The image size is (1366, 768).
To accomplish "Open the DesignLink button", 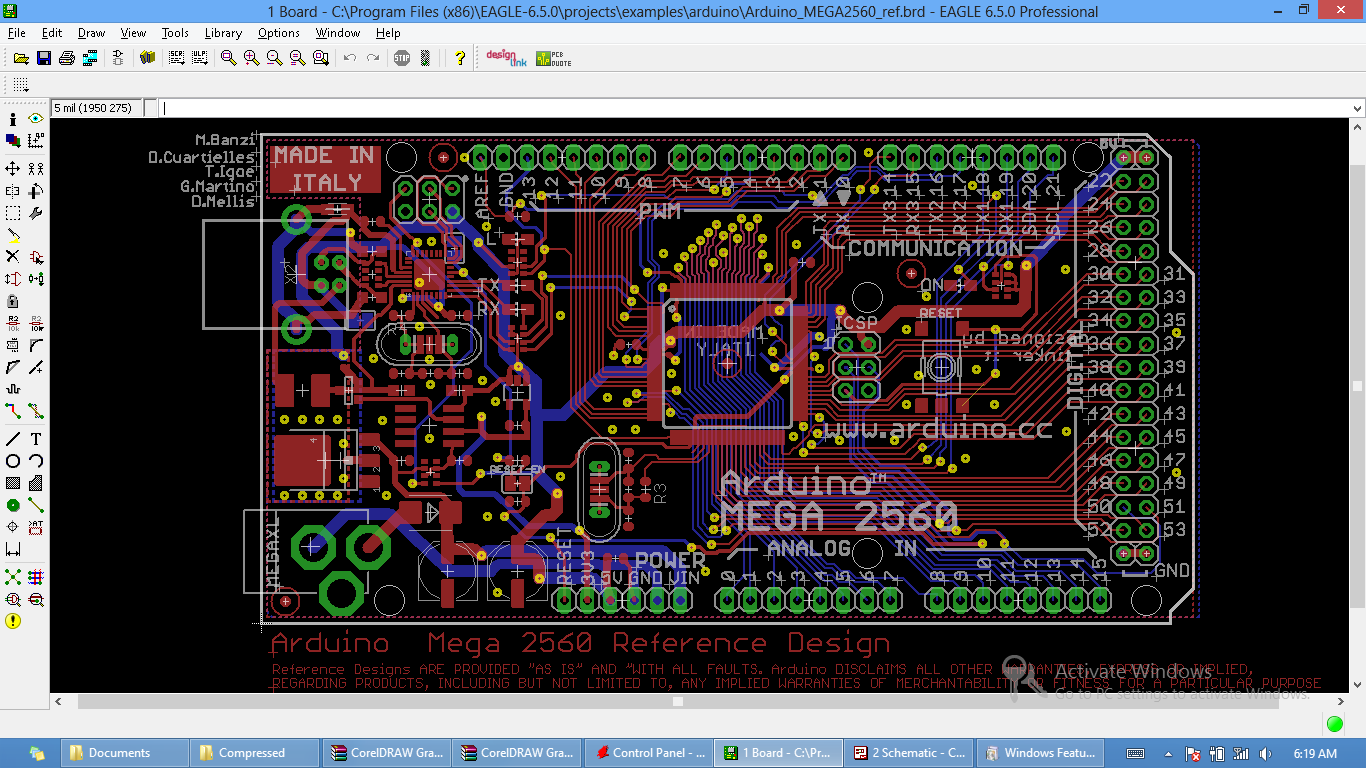I will (506, 58).
